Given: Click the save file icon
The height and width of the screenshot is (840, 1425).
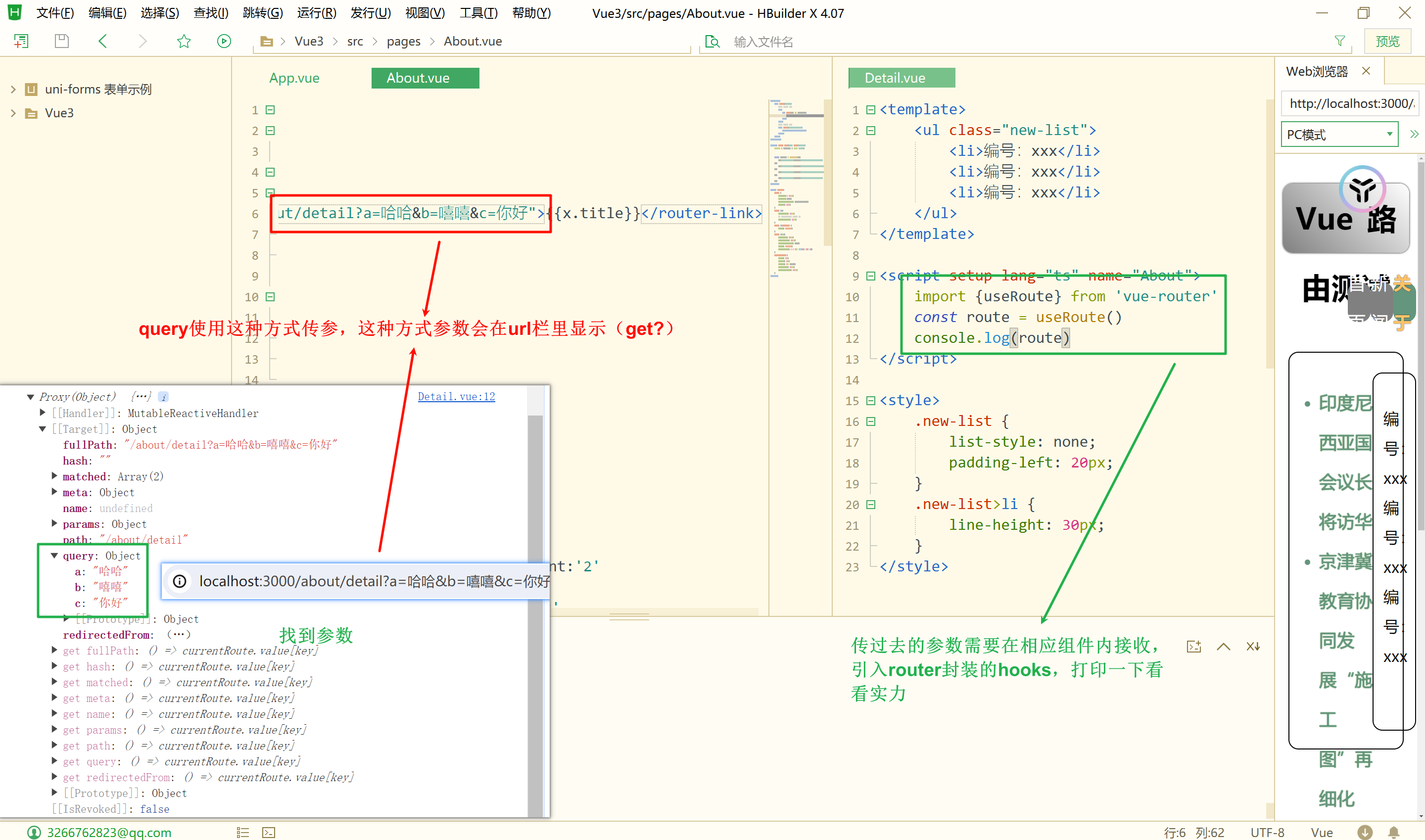Looking at the screenshot, I should coord(62,41).
